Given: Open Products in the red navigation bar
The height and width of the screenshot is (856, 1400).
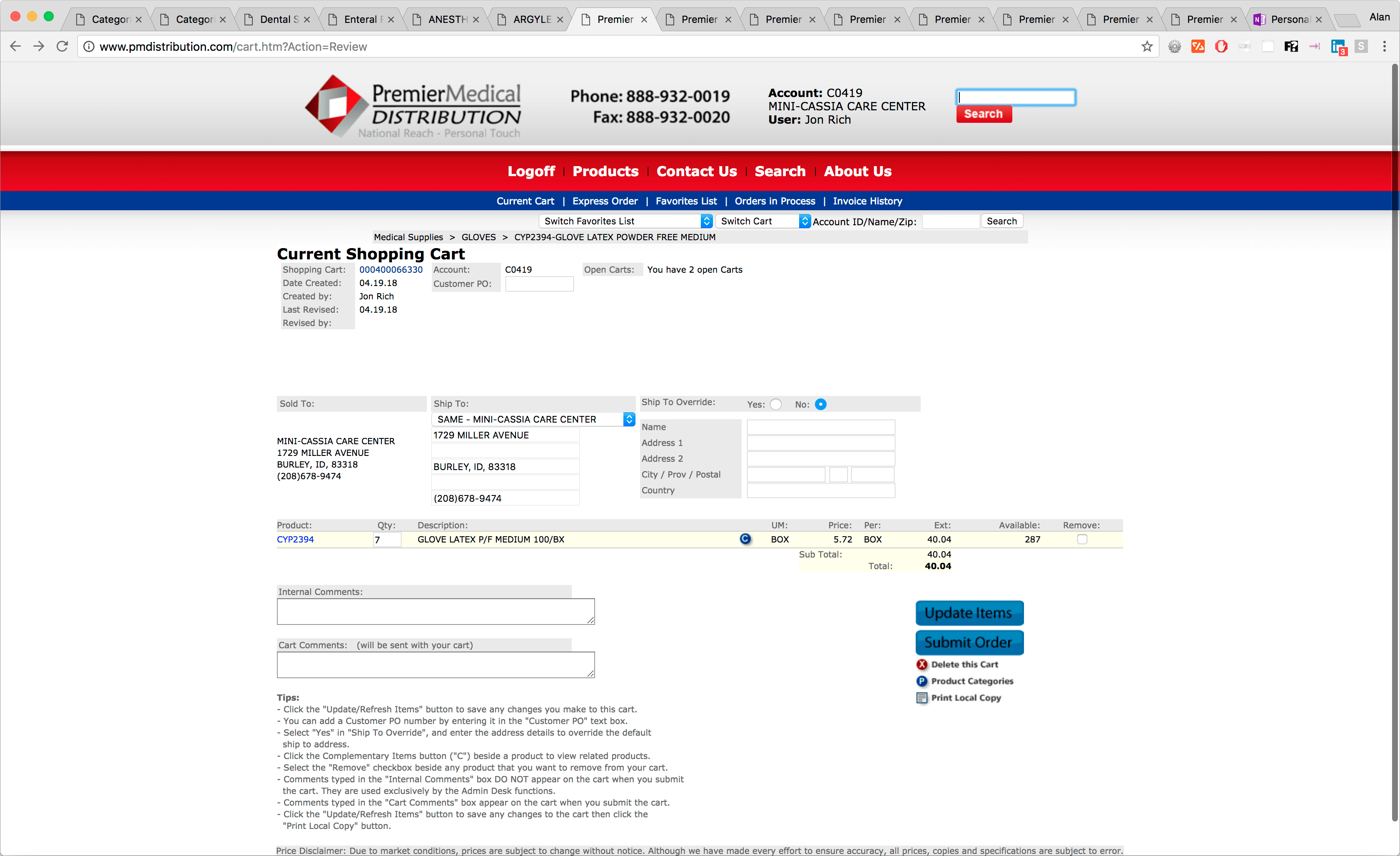Looking at the screenshot, I should [606, 171].
